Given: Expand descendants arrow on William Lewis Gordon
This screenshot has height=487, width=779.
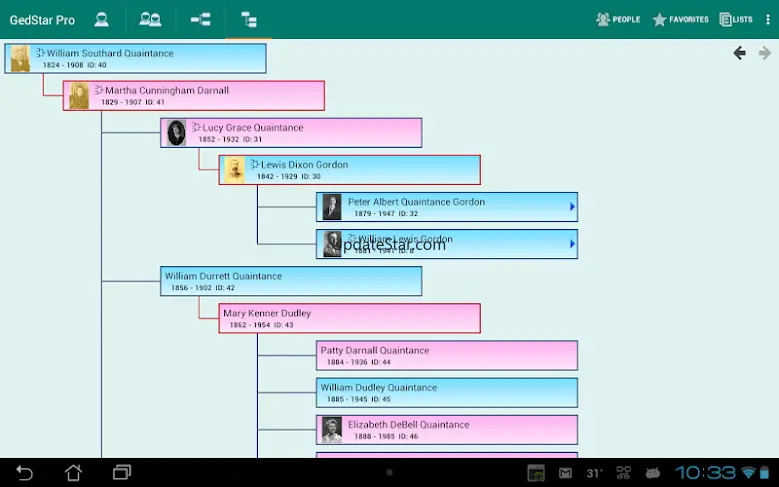Looking at the screenshot, I should click(572, 244).
